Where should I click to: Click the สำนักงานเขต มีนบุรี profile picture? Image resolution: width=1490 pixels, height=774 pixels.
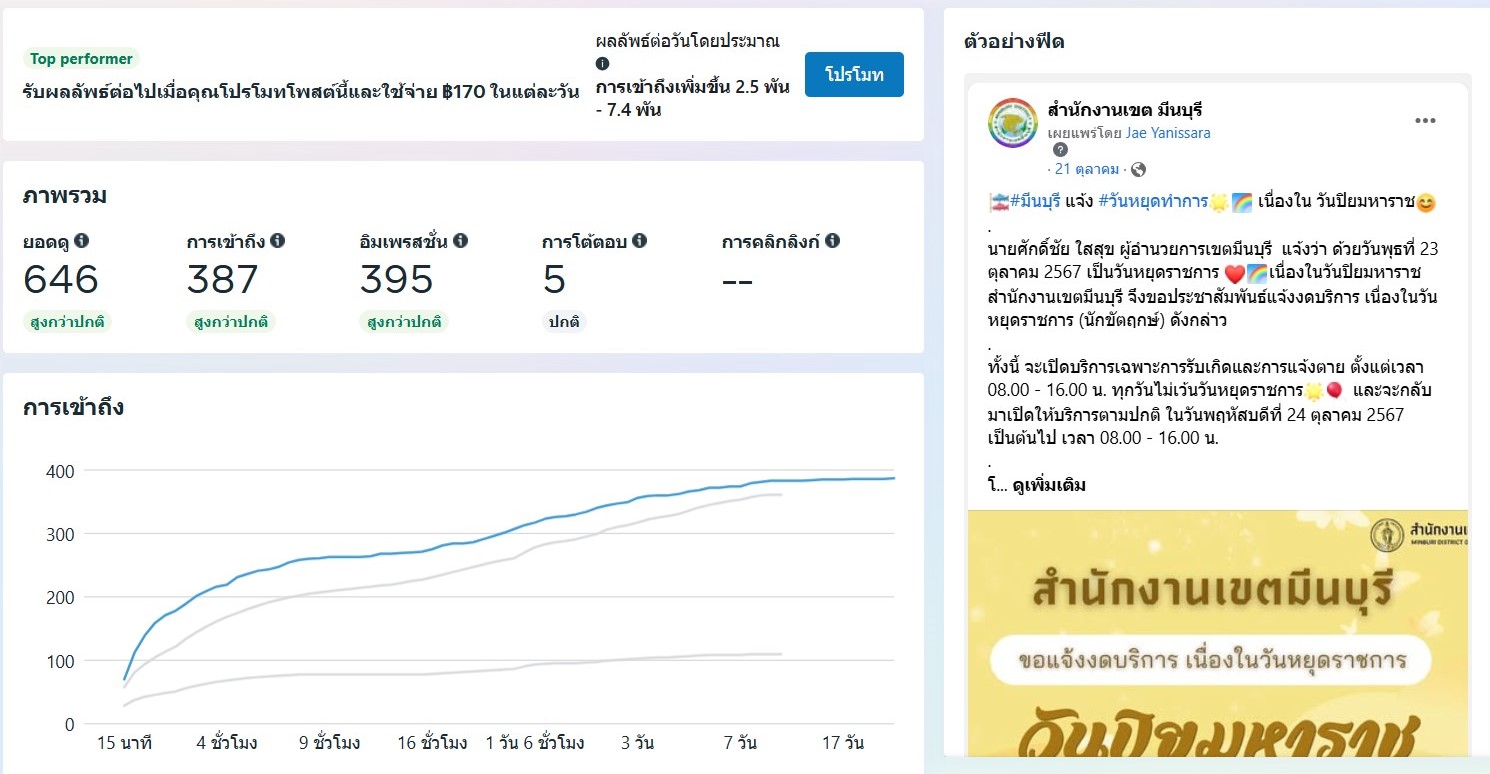1012,122
